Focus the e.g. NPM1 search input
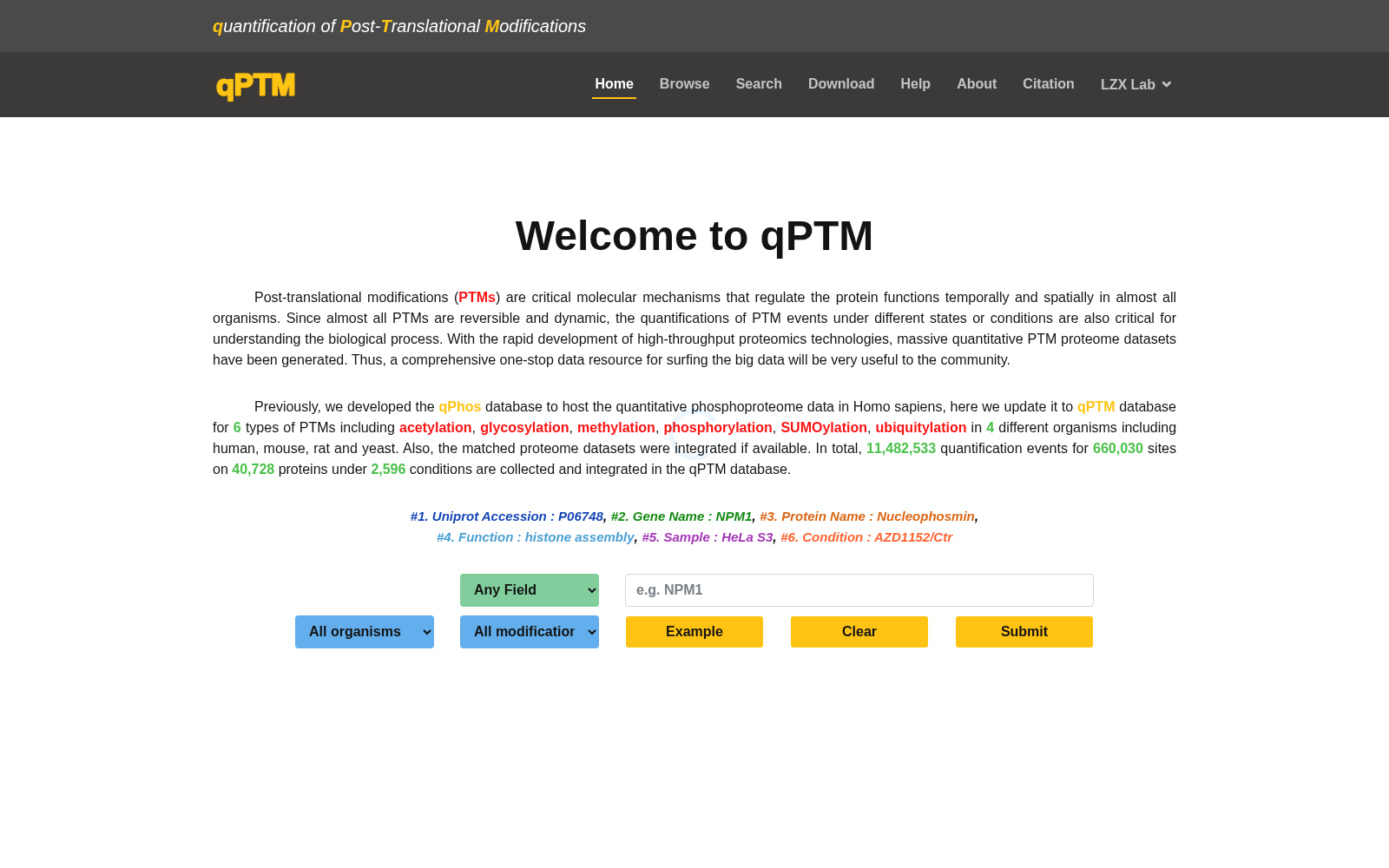This screenshot has width=1389, height=868. click(x=859, y=590)
